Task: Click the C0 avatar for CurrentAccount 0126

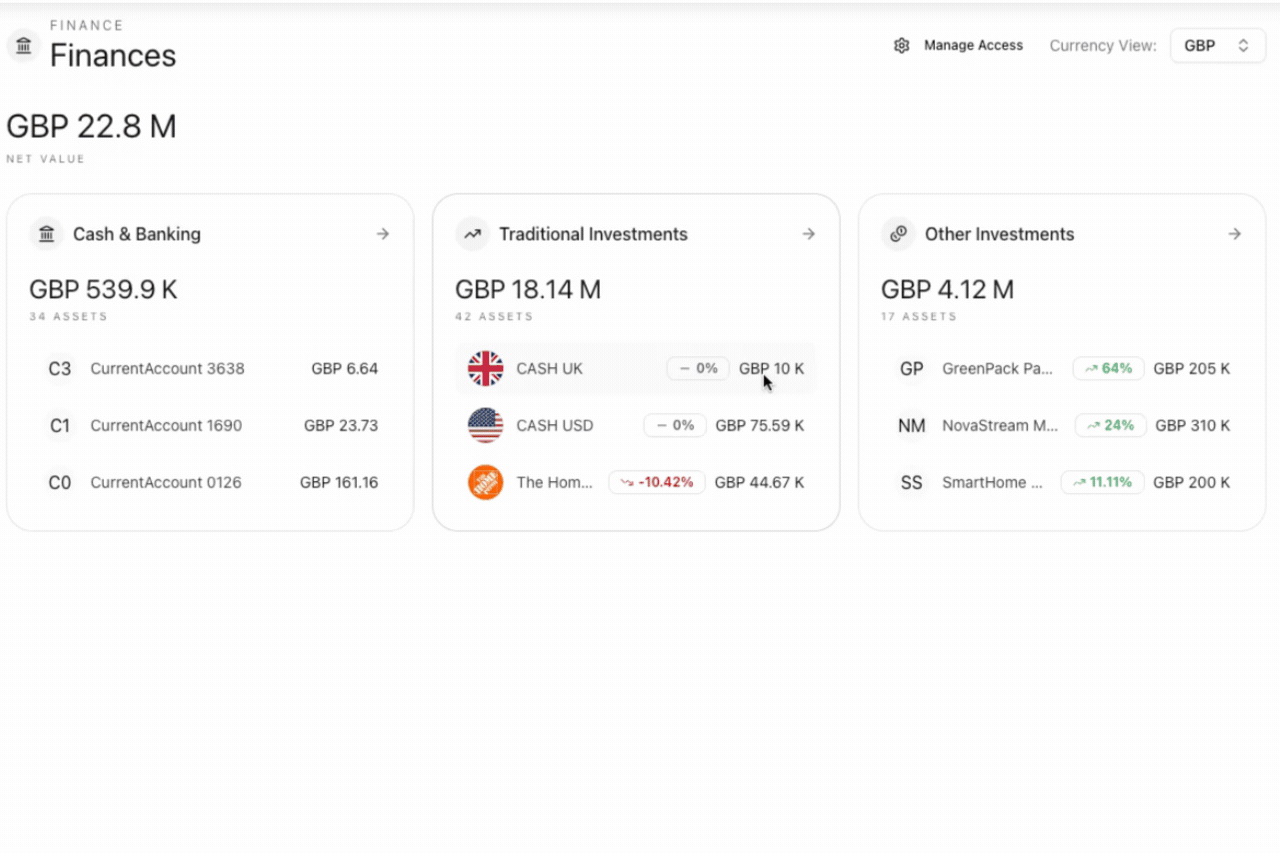Action: (60, 482)
